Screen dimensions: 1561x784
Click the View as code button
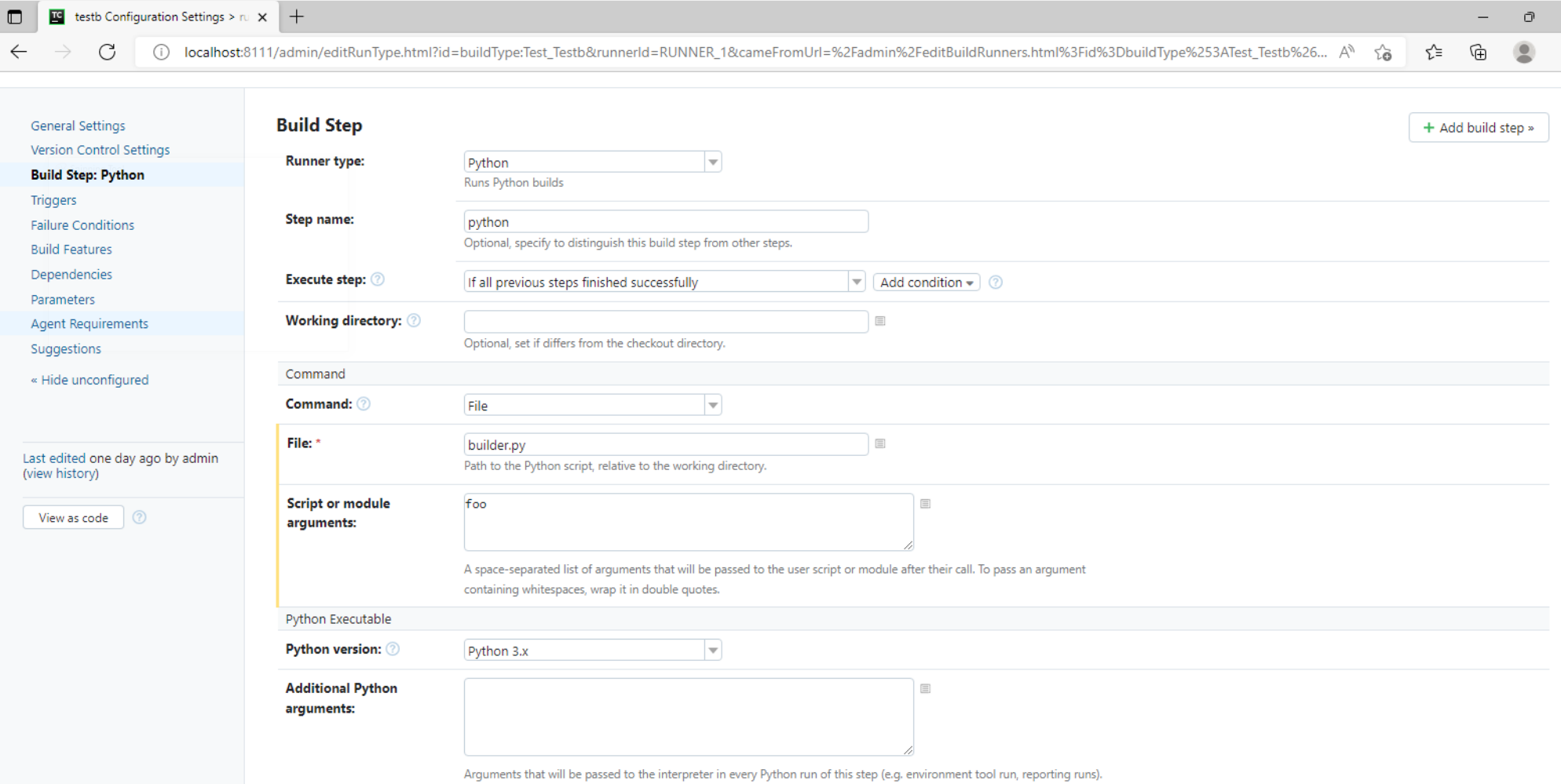(73, 517)
